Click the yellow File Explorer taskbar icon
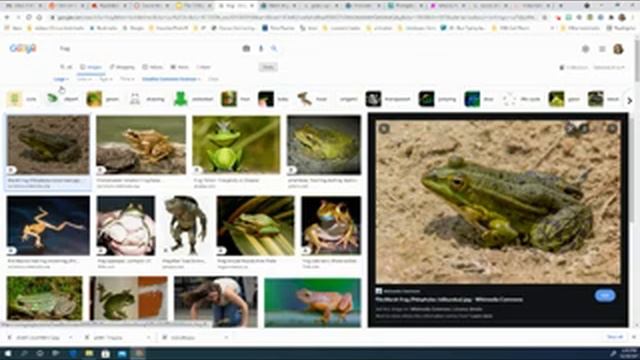640x360 pixels. pos(89,353)
